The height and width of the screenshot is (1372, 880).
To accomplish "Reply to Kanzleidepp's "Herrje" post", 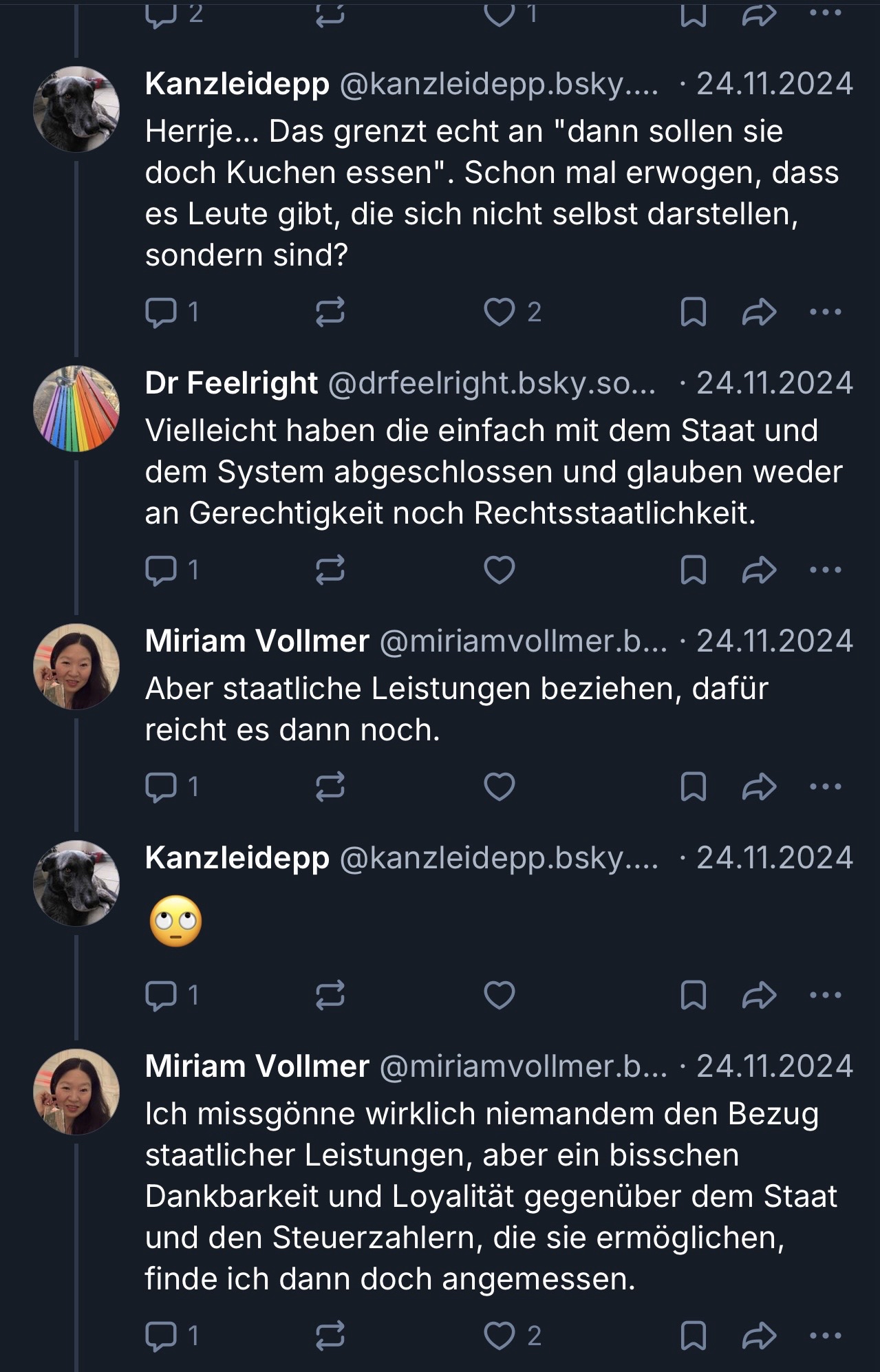I will pyautogui.click(x=162, y=312).
